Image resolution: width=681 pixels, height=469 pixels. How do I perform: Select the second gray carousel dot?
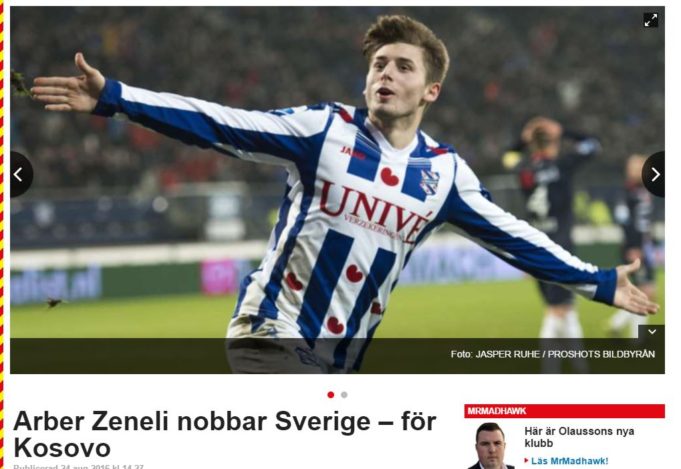[344, 395]
